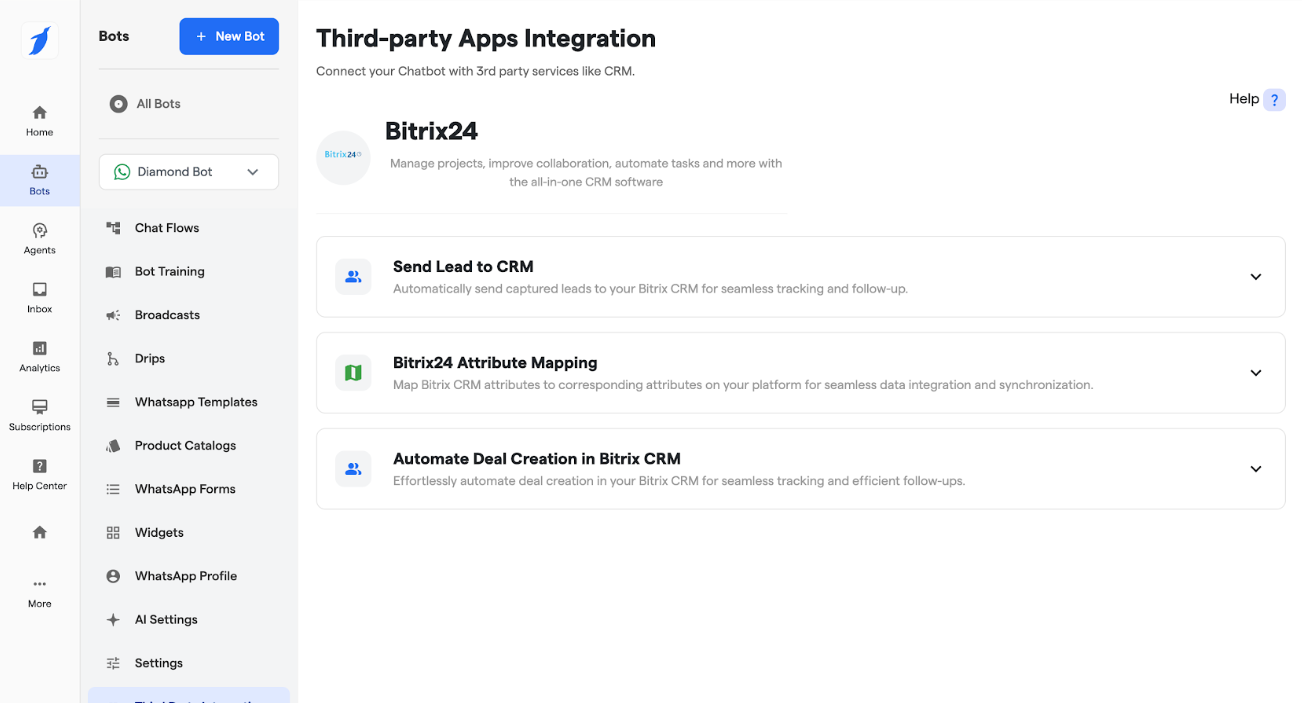The image size is (1302, 703).
Task: Open the Diamond Bot selector dropdown
Action: point(189,172)
